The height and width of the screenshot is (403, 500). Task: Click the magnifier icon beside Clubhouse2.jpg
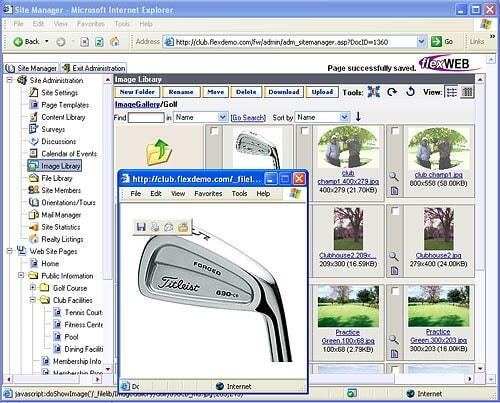[x=394, y=256]
